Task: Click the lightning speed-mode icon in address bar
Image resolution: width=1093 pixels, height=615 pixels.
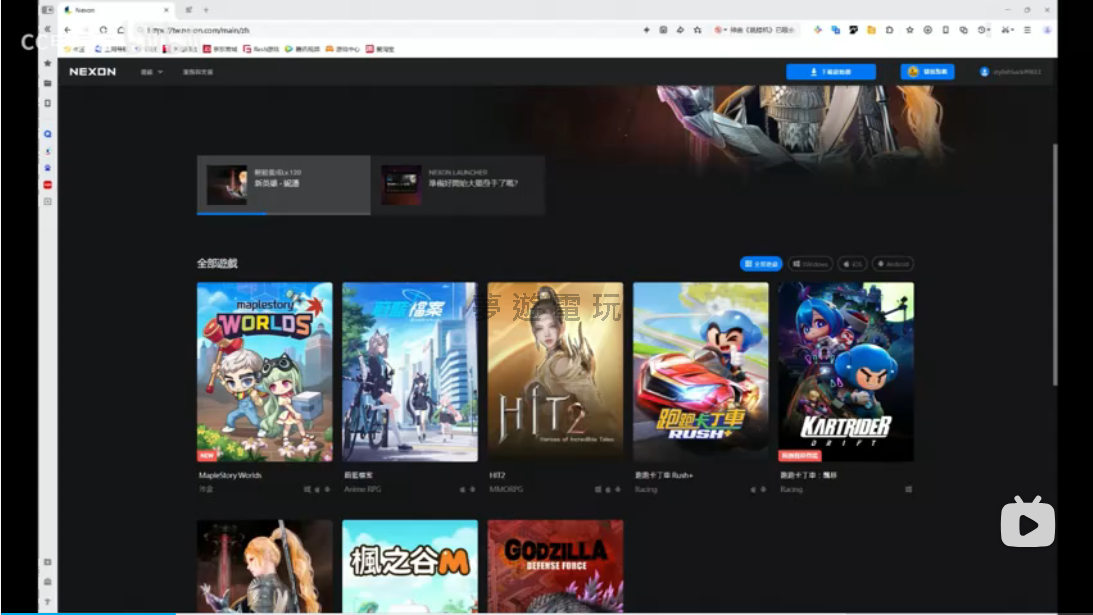Action: tap(646, 30)
